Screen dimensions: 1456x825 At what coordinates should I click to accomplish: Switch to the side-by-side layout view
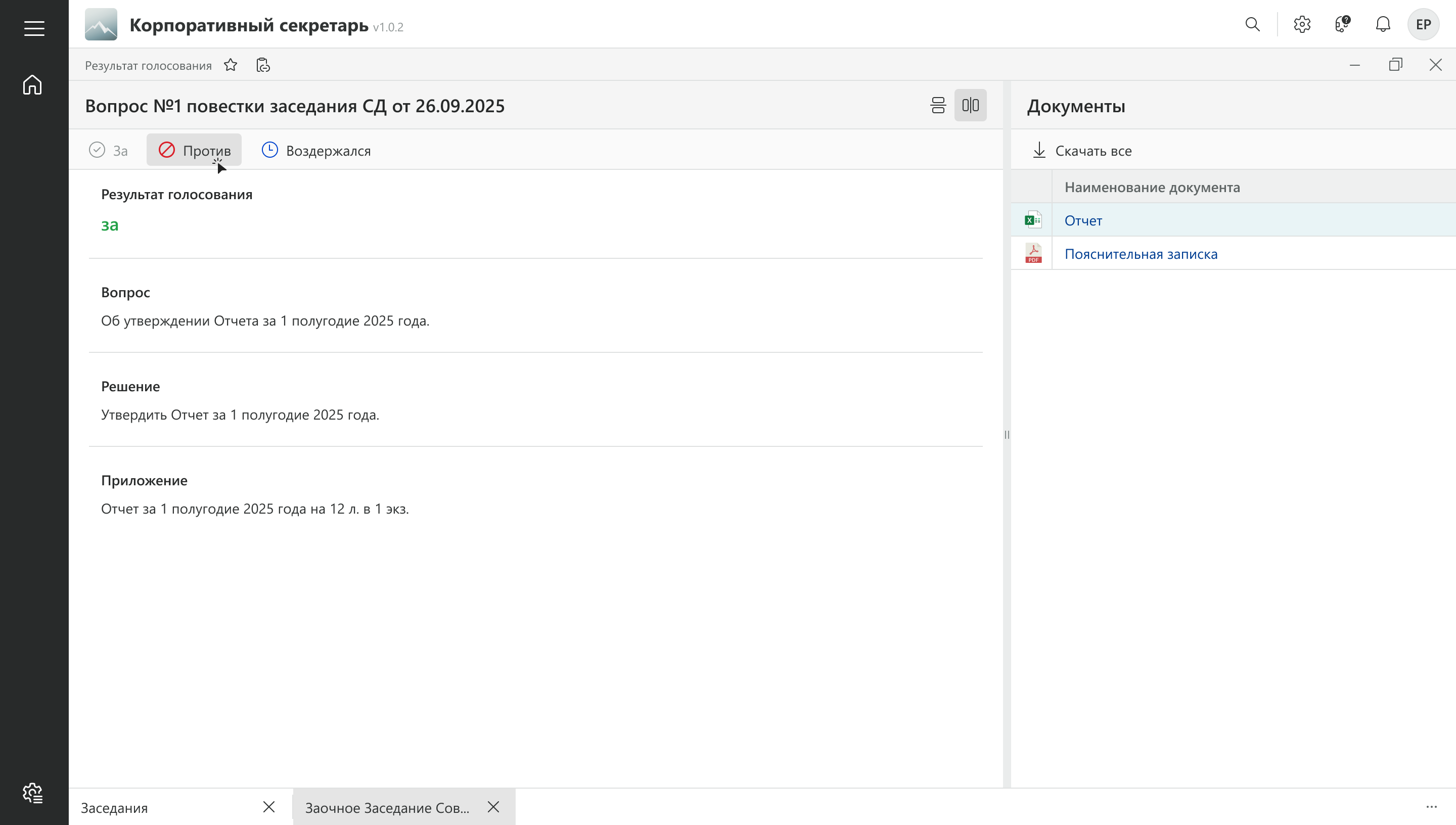point(971,105)
